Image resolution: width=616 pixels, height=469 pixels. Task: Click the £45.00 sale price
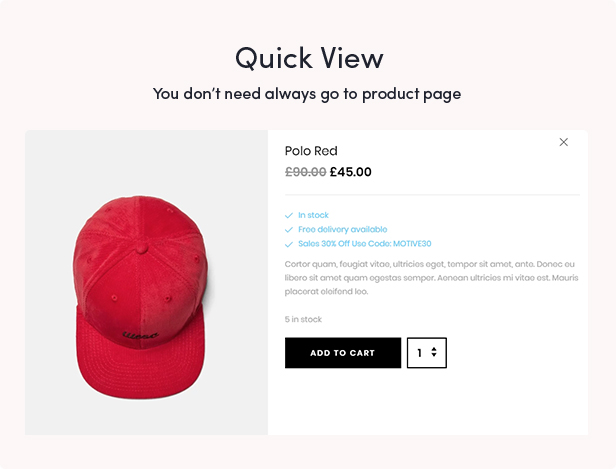point(351,172)
